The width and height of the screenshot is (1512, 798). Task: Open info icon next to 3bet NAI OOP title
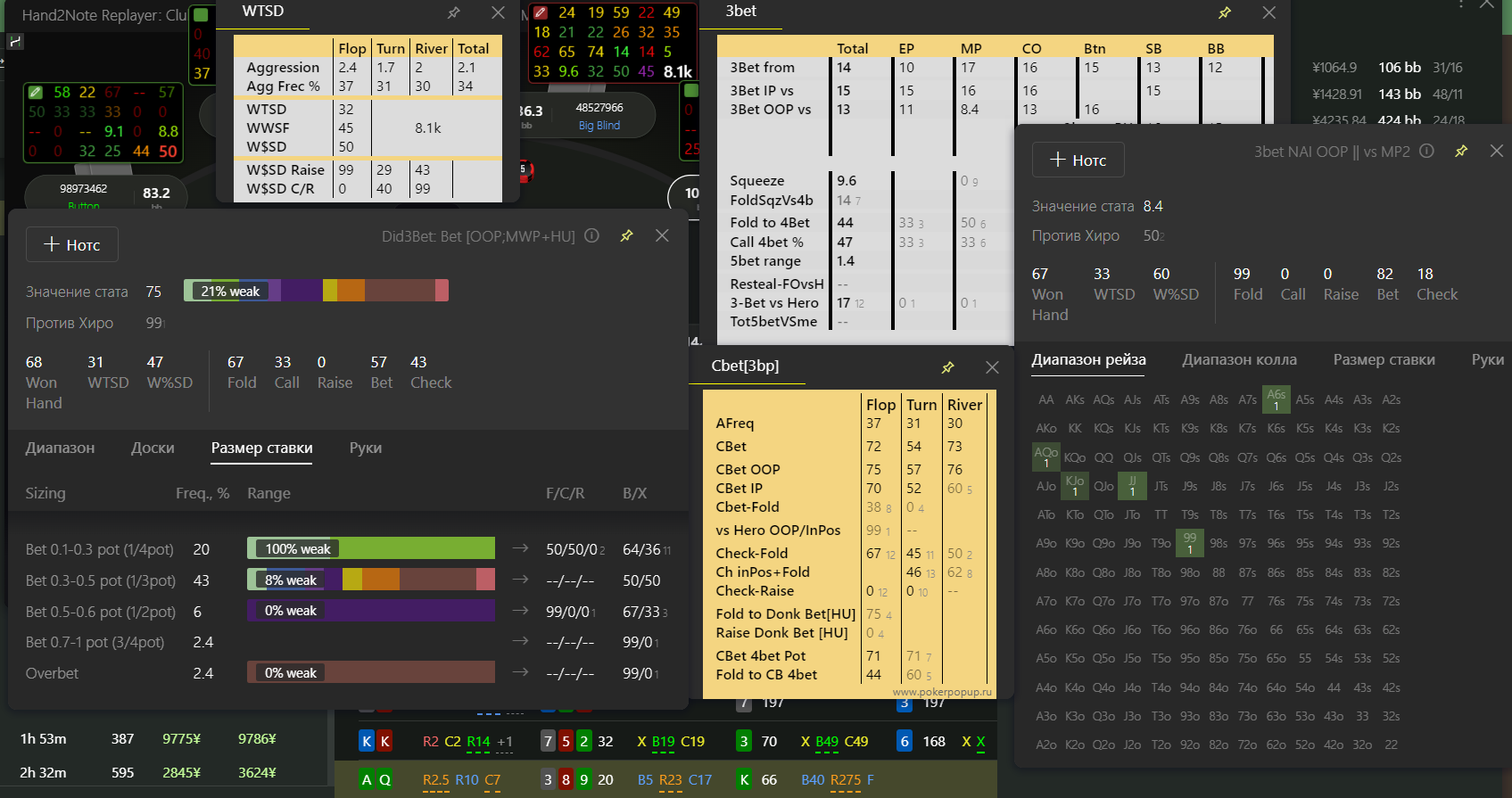(x=1426, y=151)
